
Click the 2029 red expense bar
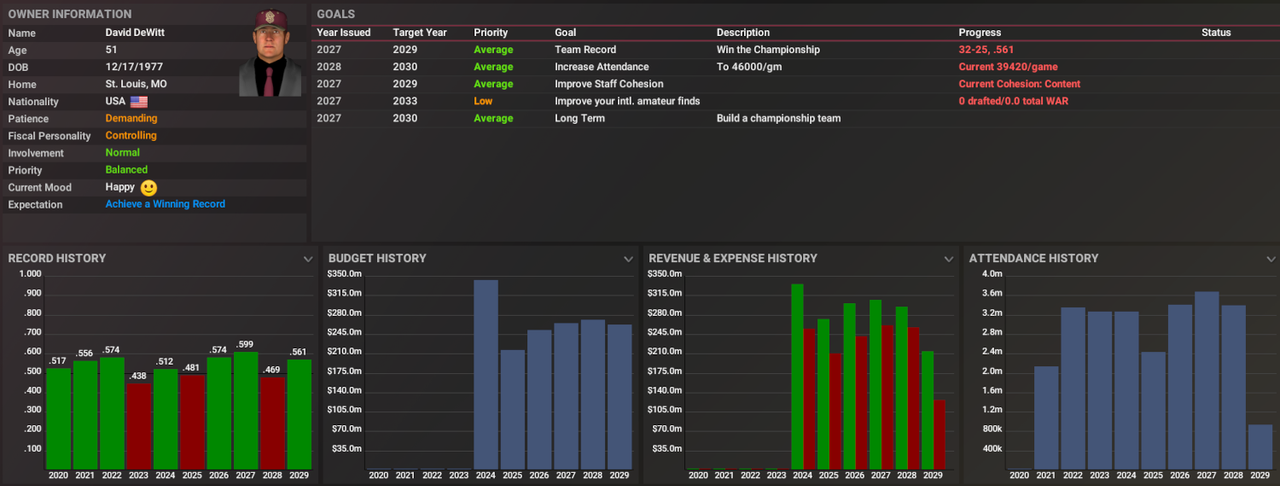tap(939, 434)
